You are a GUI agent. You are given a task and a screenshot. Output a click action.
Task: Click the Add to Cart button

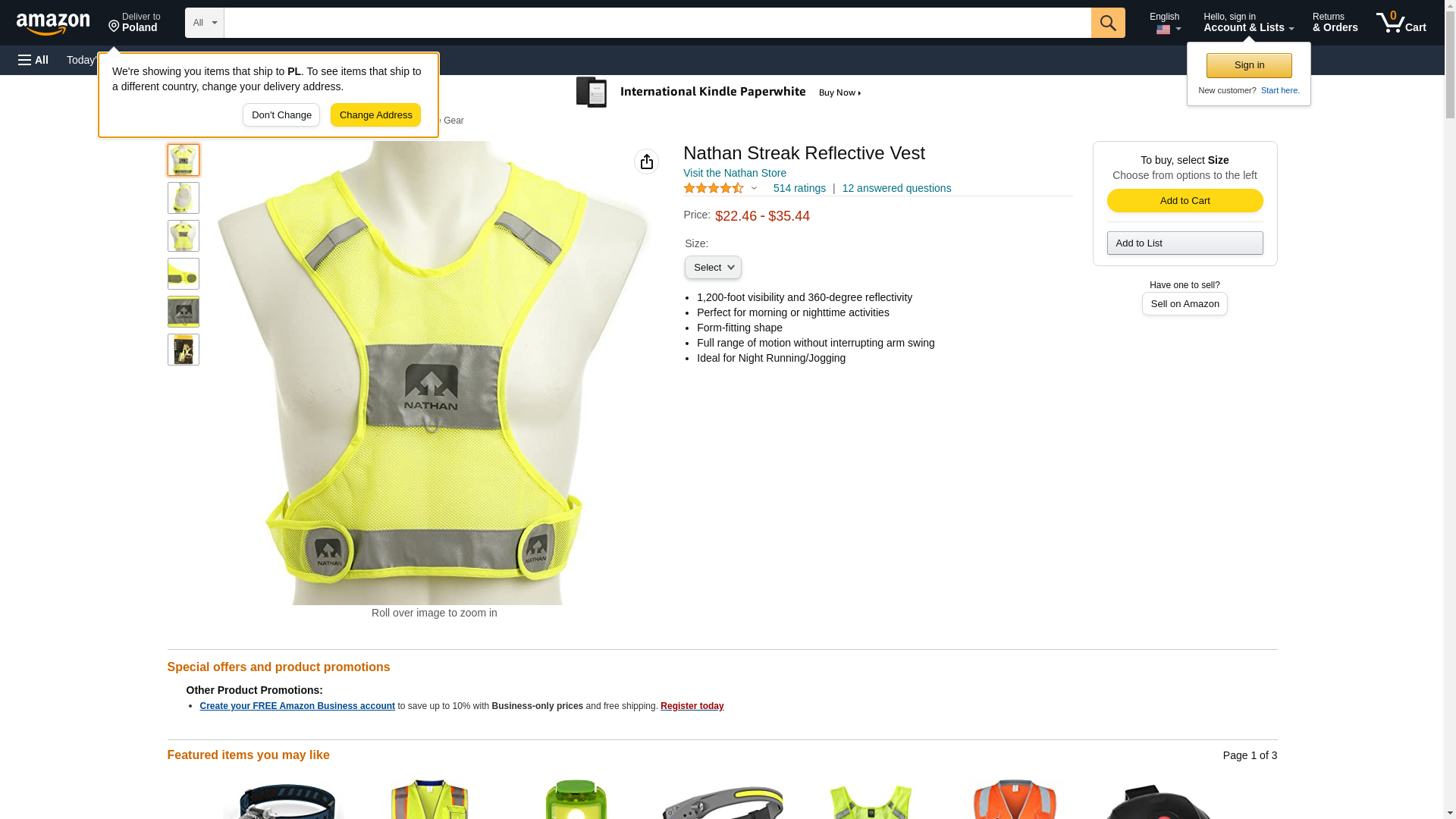(1185, 201)
